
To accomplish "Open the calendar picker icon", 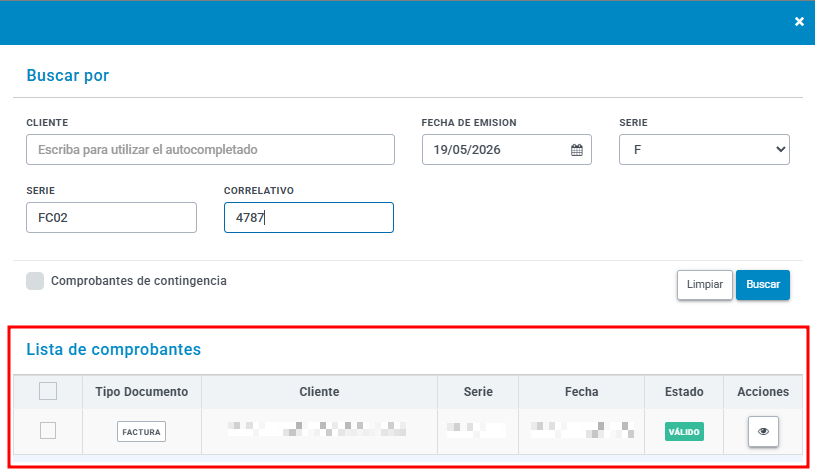I will coord(576,150).
